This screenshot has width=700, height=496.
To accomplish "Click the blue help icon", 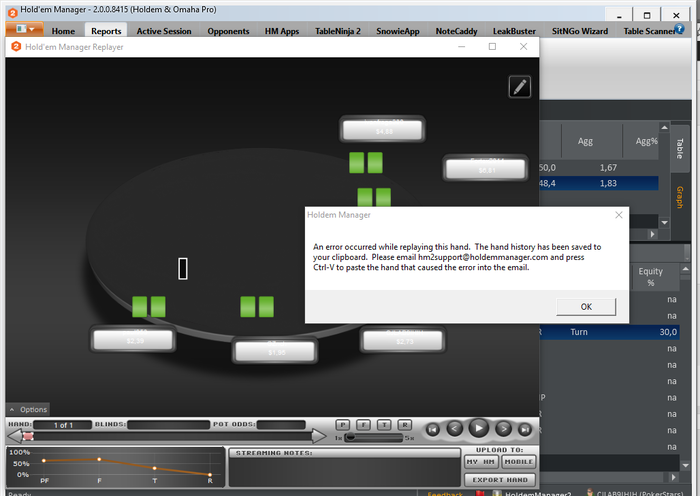I will 679,29.
